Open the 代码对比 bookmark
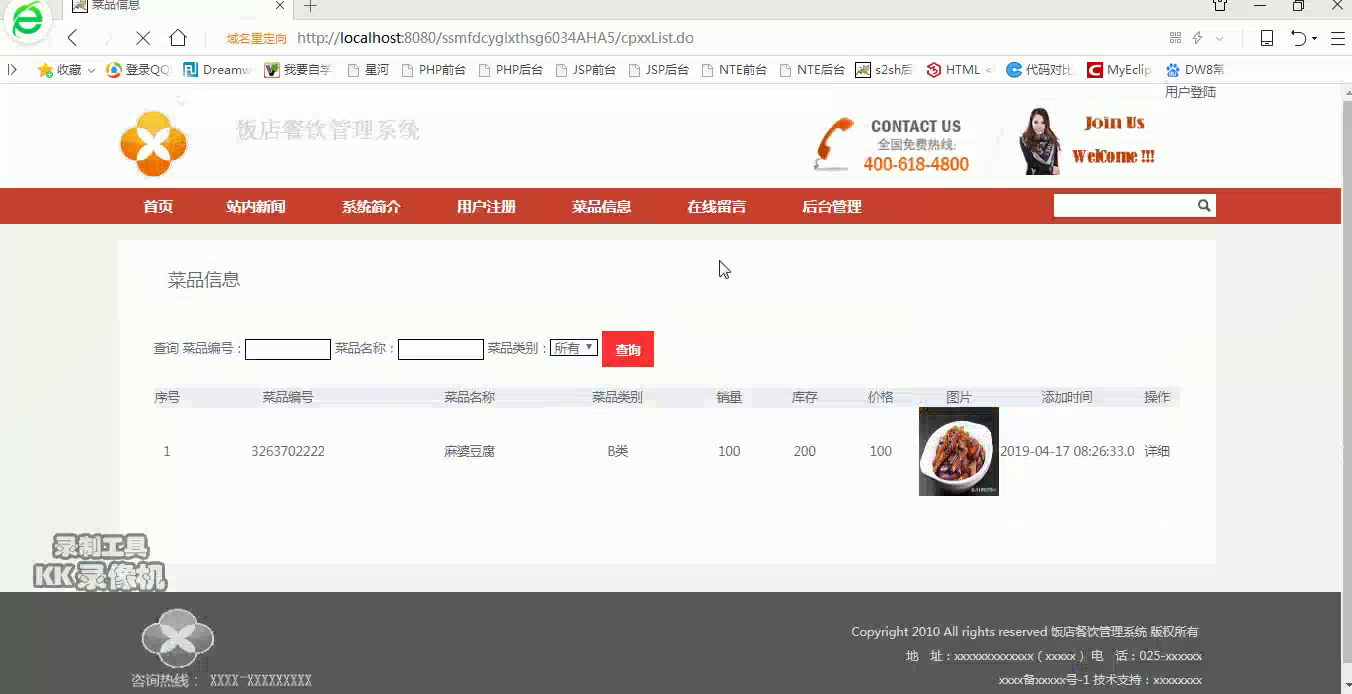 coord(1040,70)
